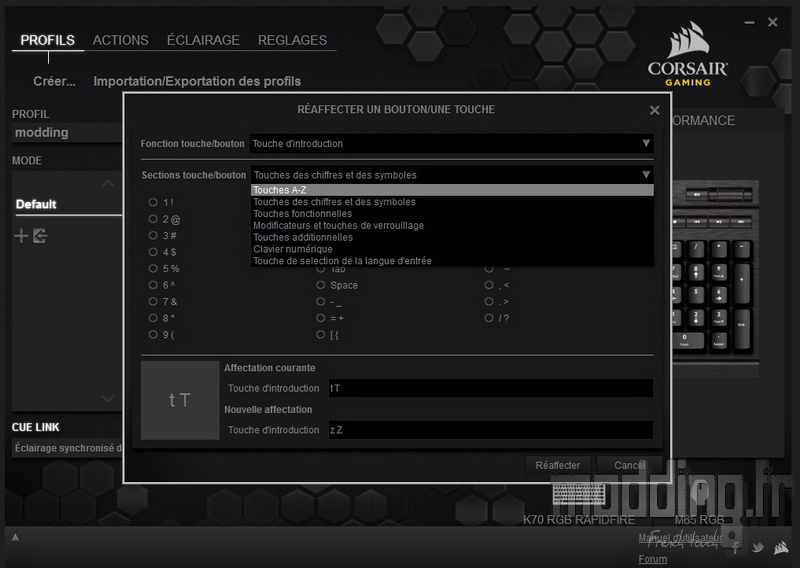Move mode list down with chevron
Screen dimensions: 800x568
click(108, 398)
